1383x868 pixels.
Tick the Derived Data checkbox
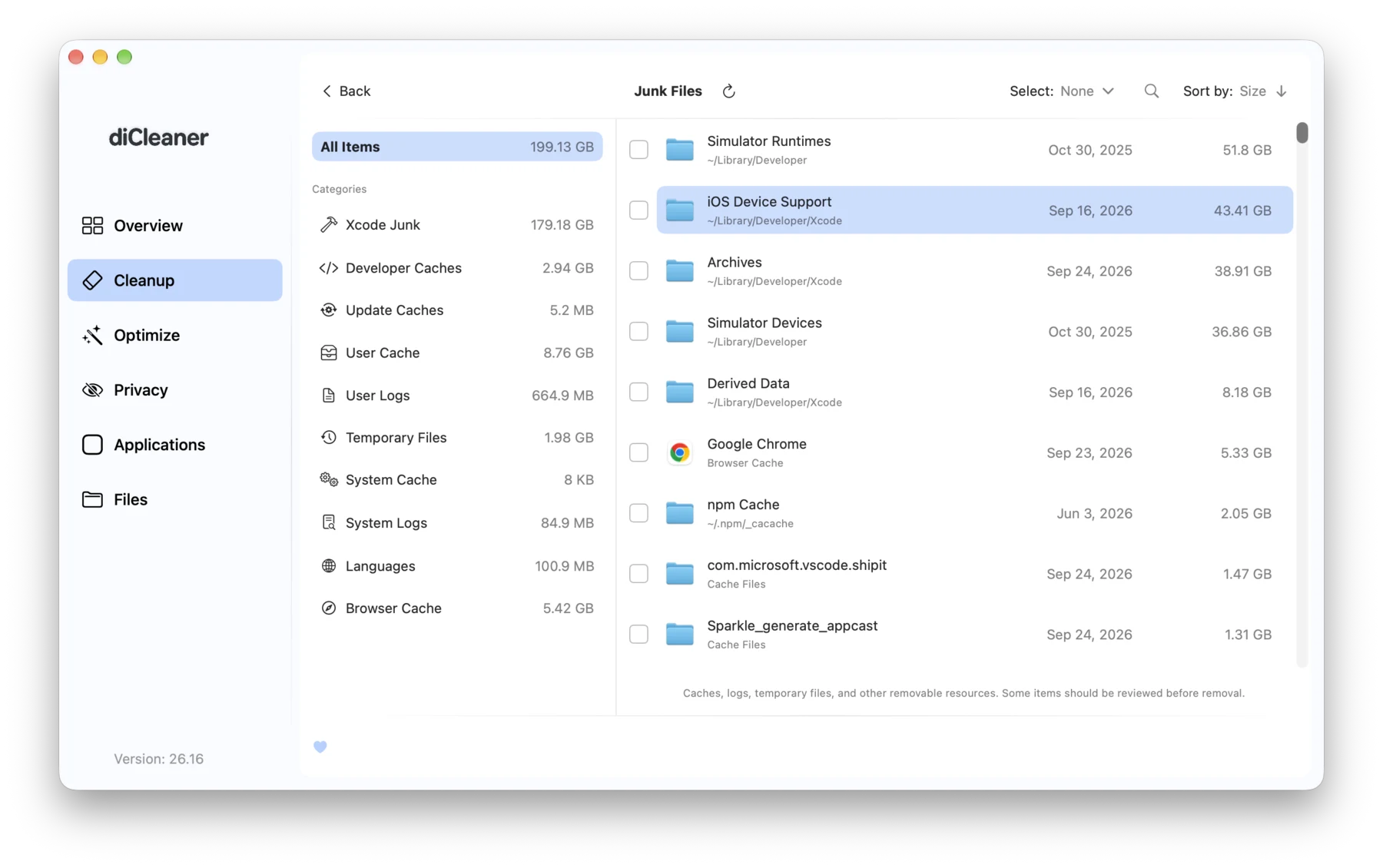[638, 392]
